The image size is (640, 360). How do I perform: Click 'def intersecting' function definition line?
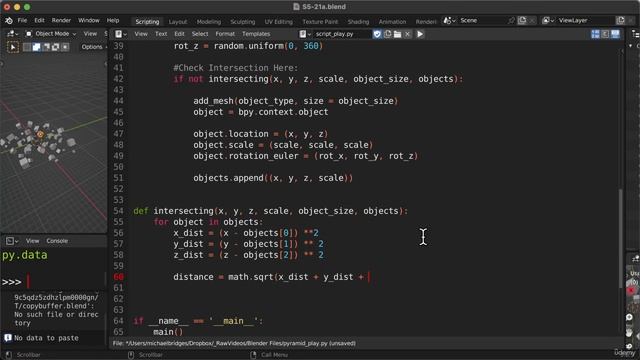(270, 211)
